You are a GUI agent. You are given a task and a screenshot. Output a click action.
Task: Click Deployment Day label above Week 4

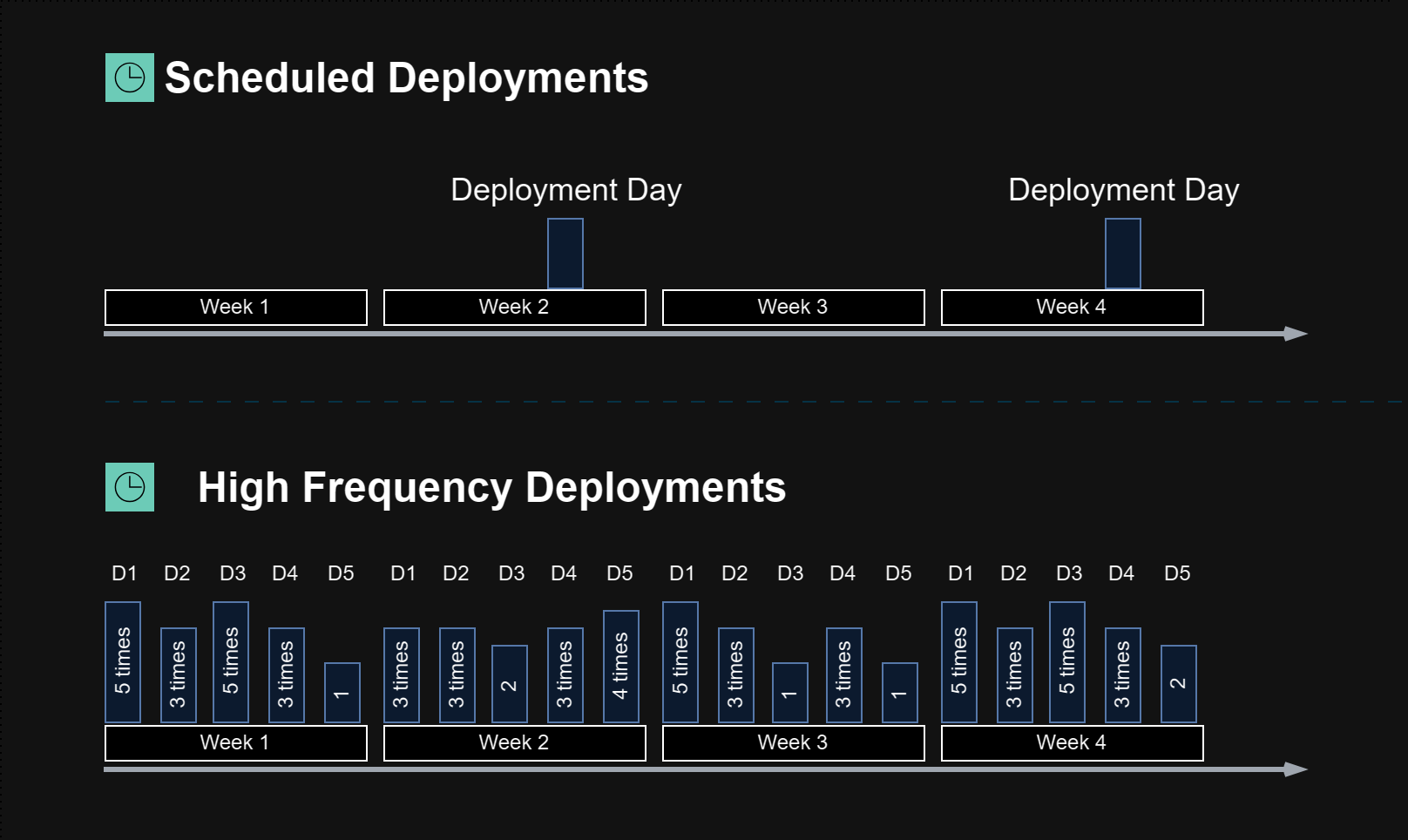pos(1124,190)
